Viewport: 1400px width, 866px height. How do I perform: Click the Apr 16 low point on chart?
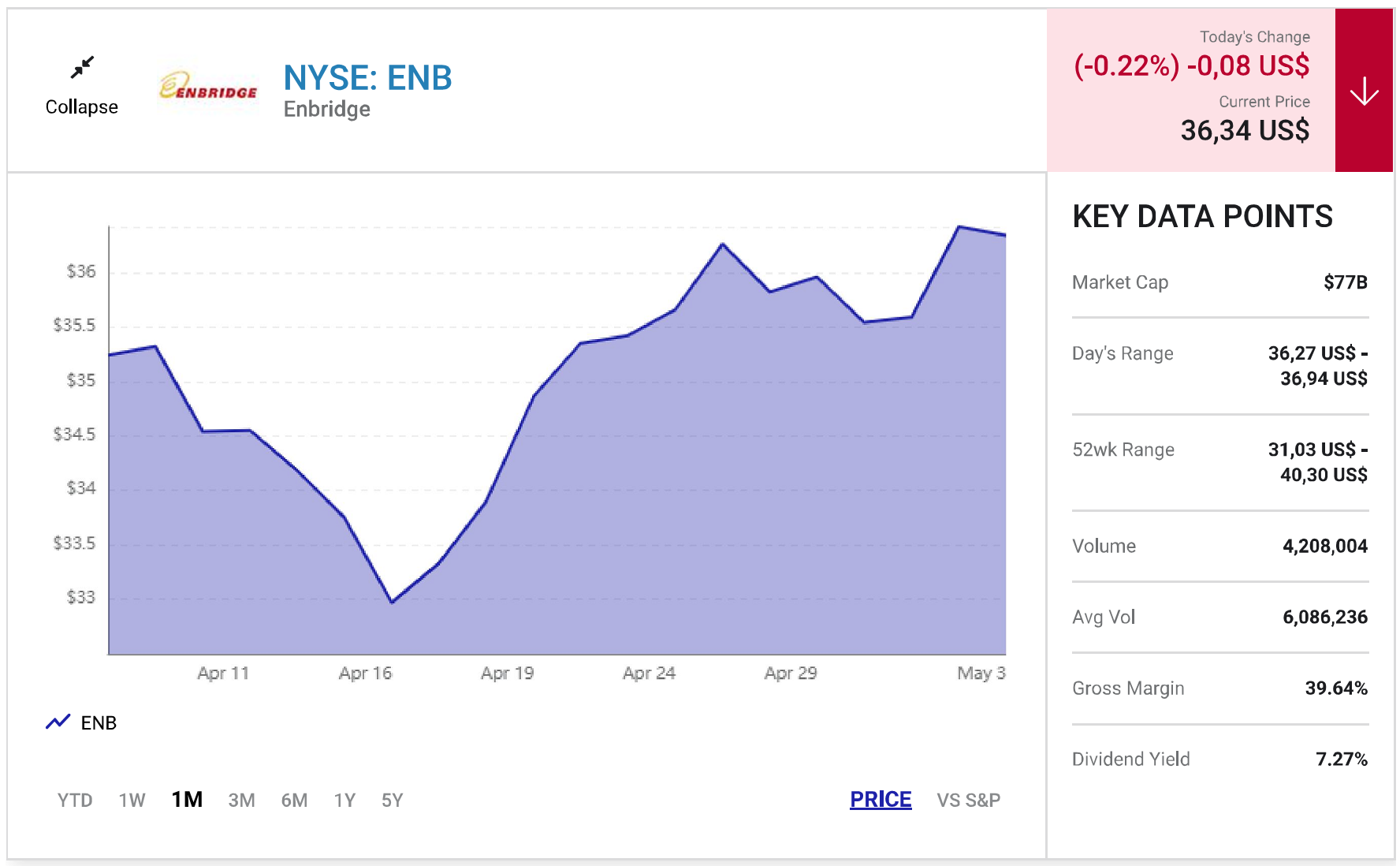(x=392, y=603)
